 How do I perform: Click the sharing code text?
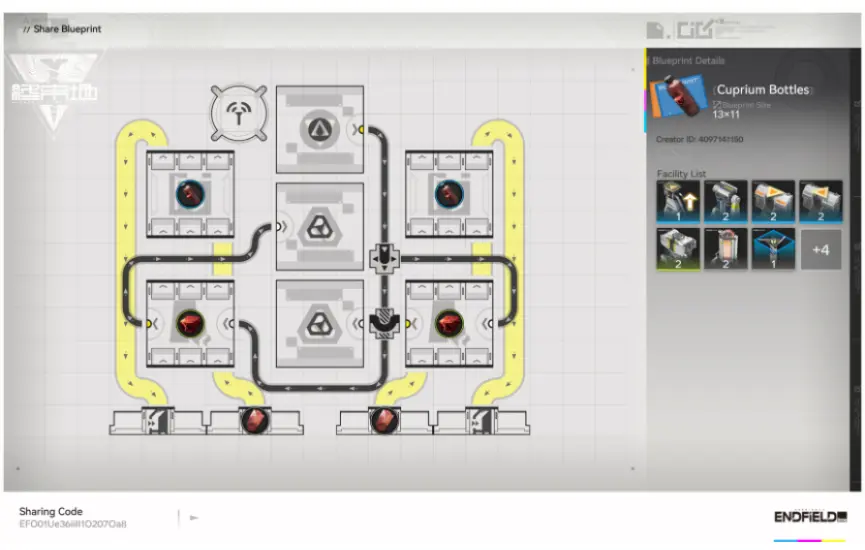(x=72, y=524)
